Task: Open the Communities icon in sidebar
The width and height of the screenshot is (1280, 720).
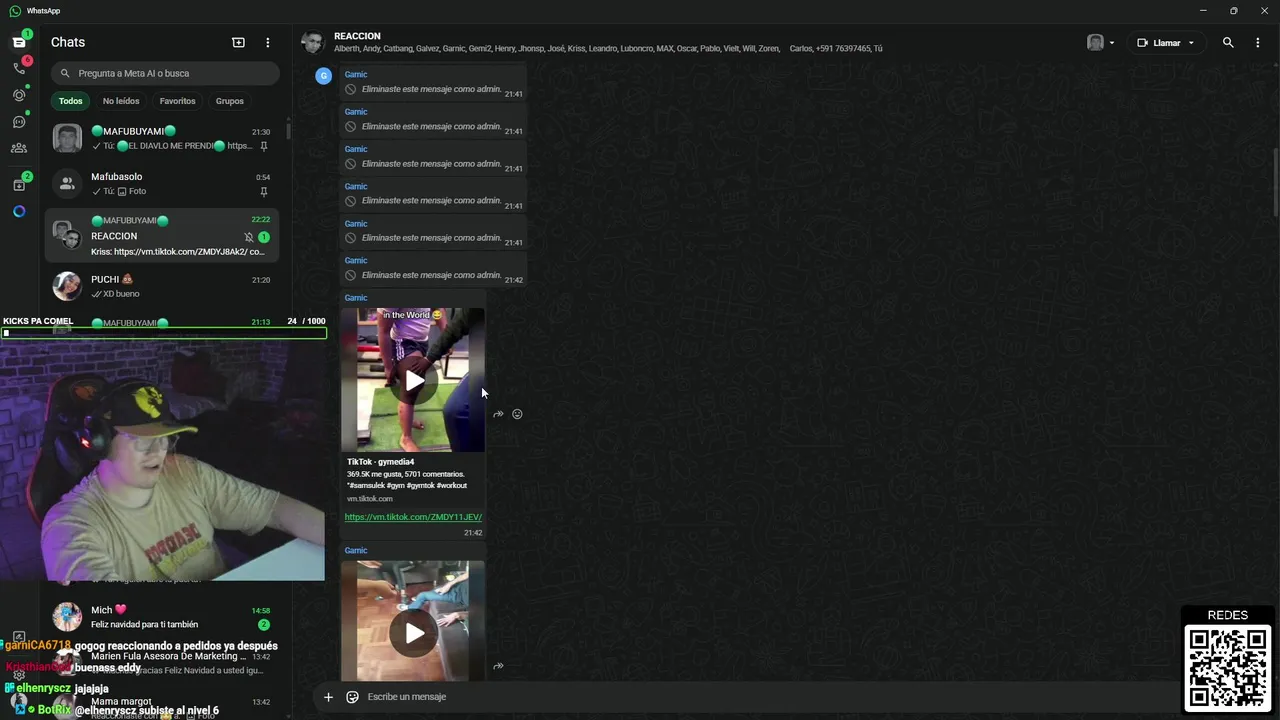Action: click(19, 148)
